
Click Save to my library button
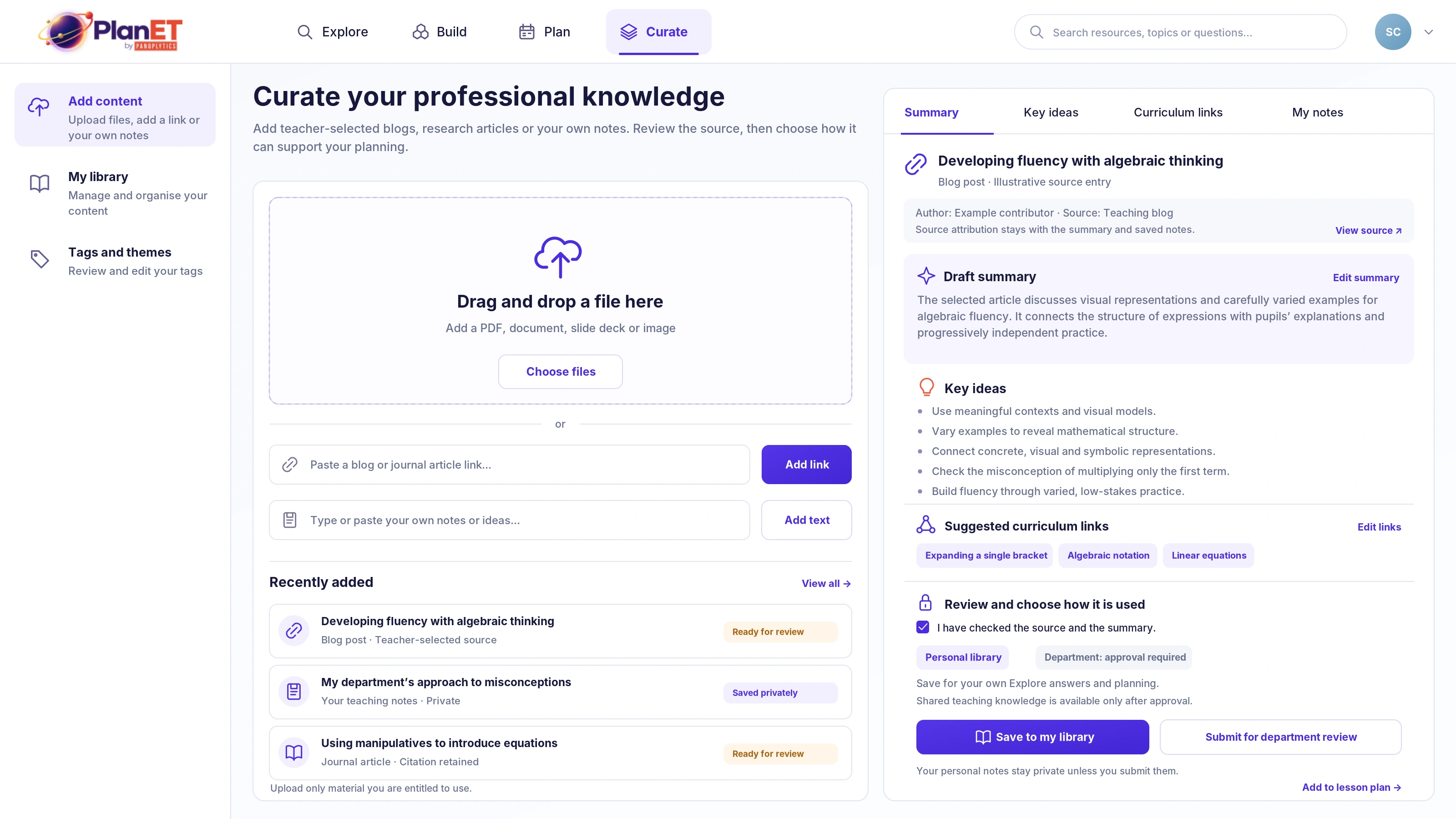pos(1032,737)
